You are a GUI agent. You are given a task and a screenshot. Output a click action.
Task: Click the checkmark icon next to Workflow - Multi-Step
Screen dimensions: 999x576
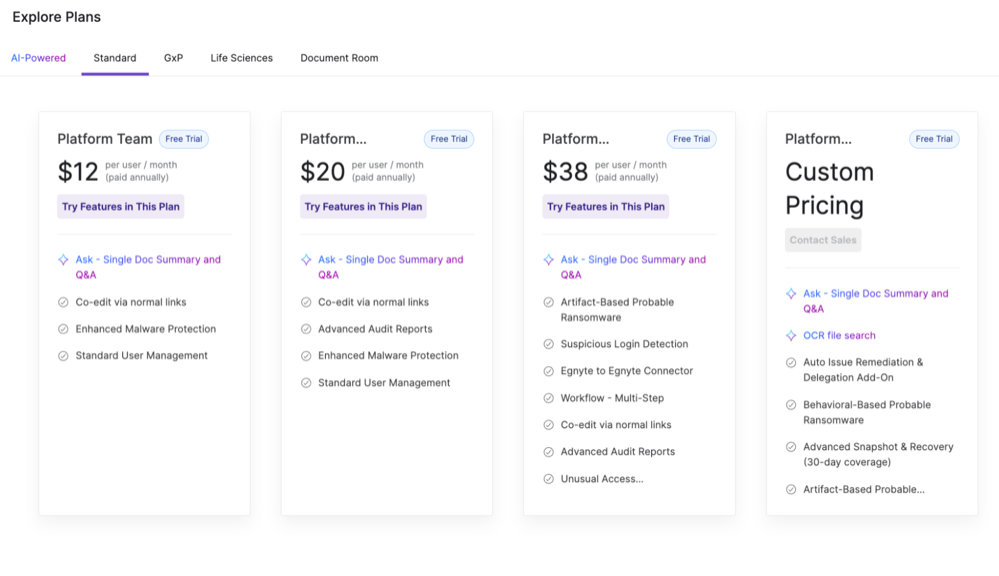549,398
